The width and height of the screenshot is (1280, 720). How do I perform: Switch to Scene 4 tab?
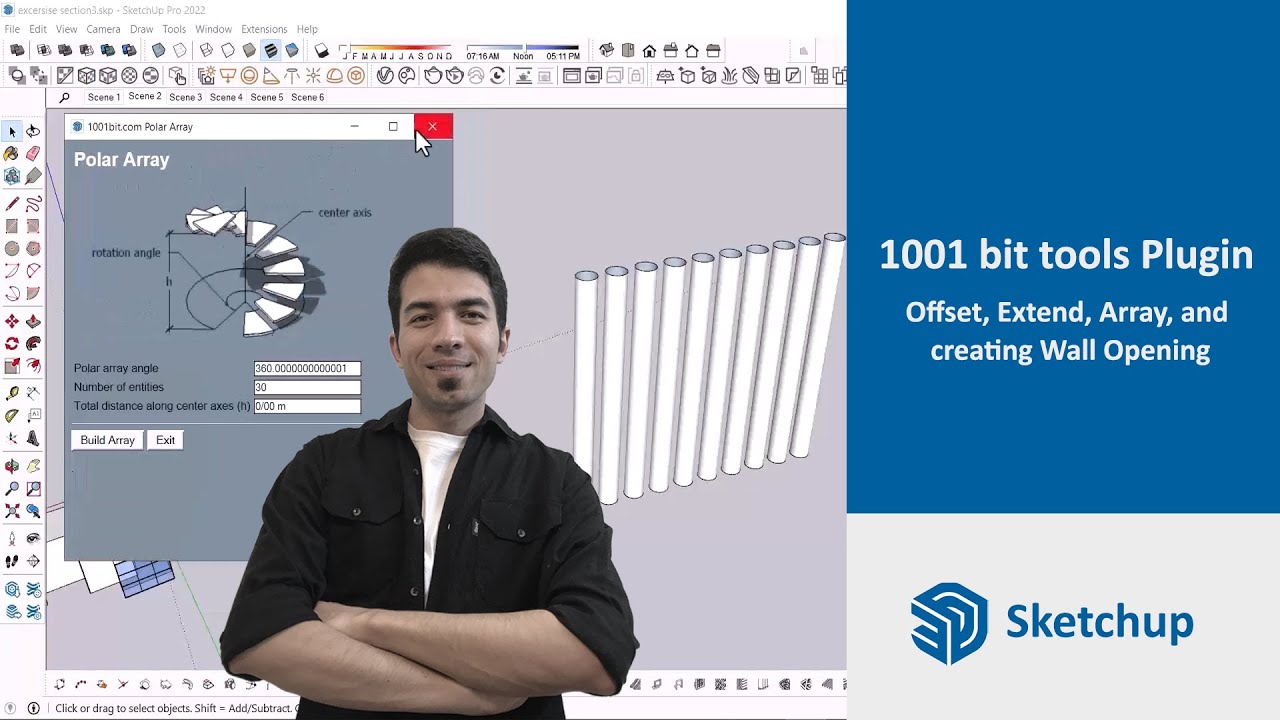pos(226,97)
